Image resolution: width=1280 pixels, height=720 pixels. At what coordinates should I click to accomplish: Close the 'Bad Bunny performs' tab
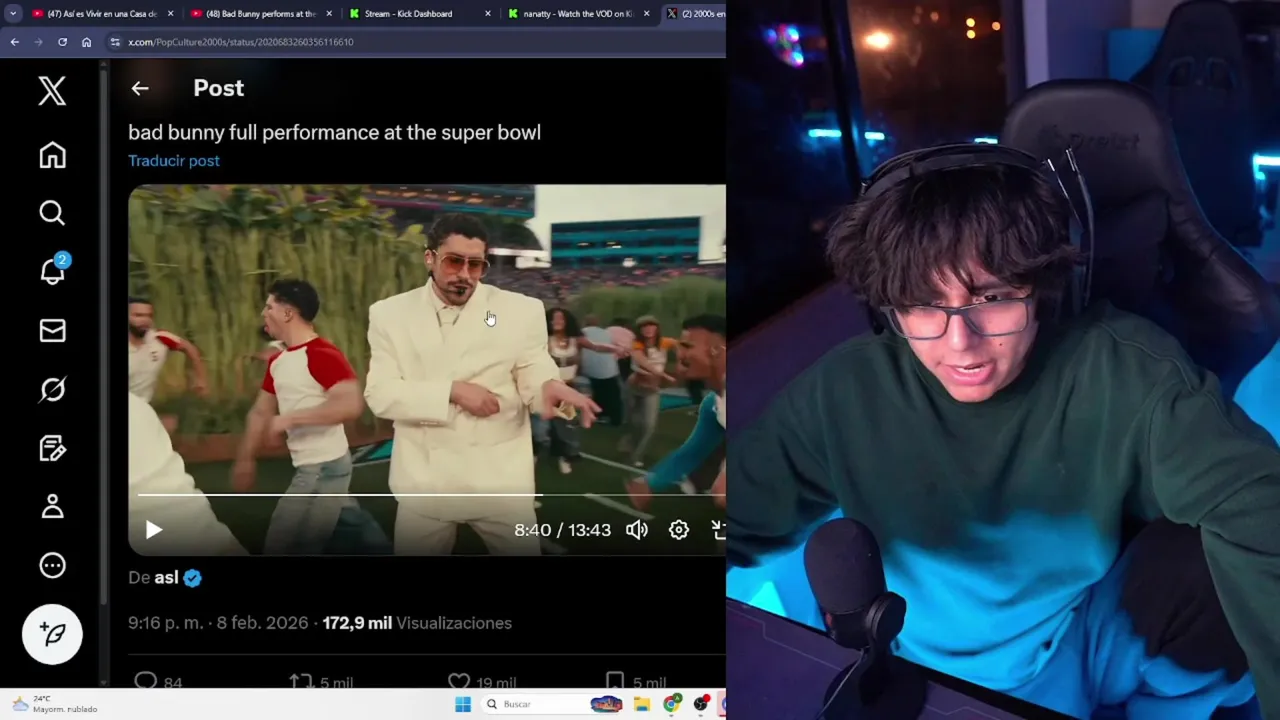329,14
